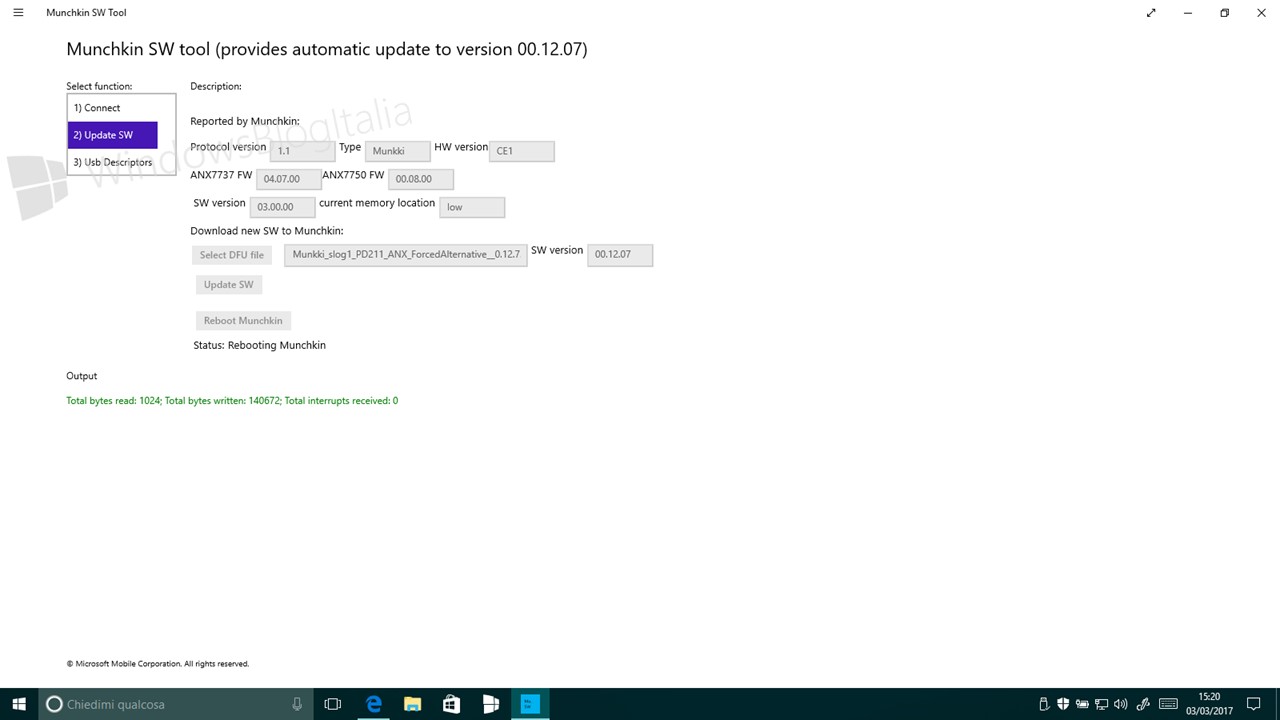Click the 'Munchkin SW tool' page heading
This screenshot has width=1280, height=720.
click(x=327, y=49)
